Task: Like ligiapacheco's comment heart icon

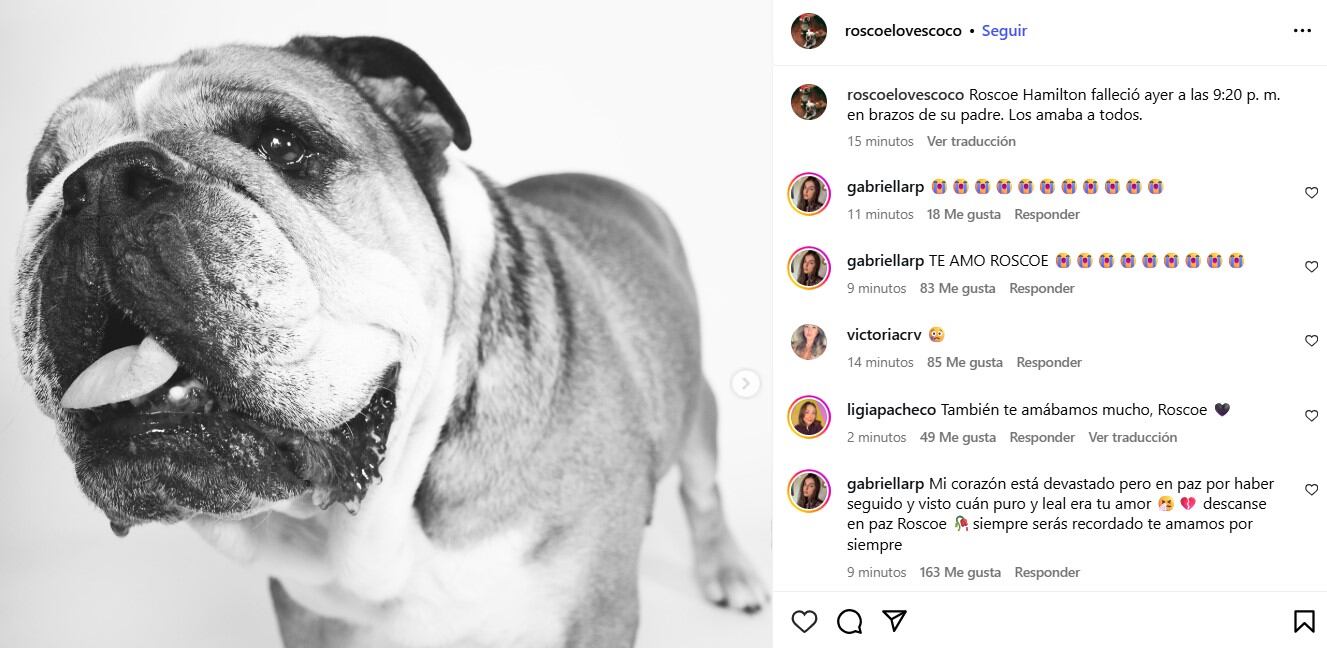Action: click(1311, 414)
